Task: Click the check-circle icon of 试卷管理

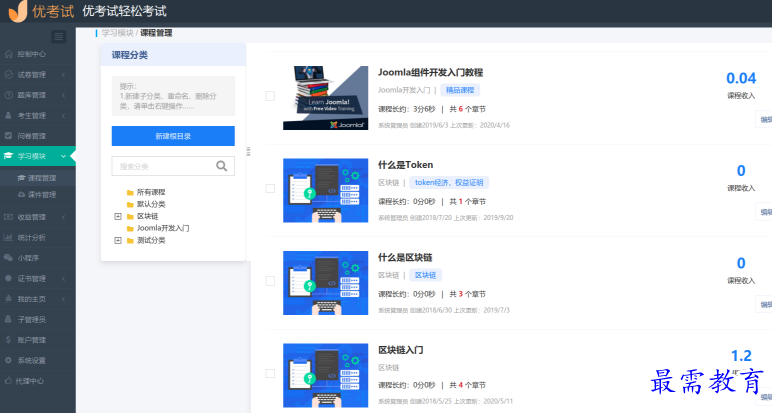Action: click(8, 74)
